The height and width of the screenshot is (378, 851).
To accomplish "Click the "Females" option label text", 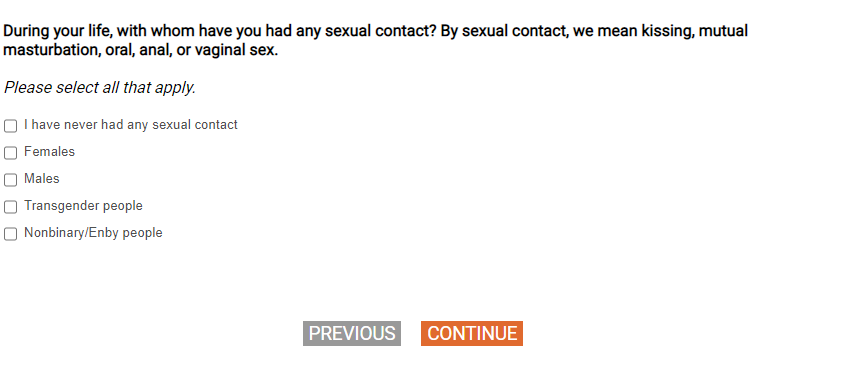I will (49, 152).
